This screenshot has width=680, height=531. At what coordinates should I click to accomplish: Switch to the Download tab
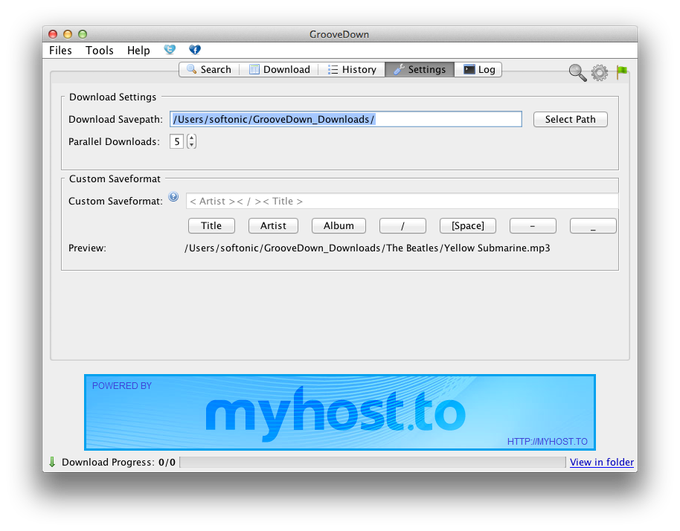tap(280, 69)
